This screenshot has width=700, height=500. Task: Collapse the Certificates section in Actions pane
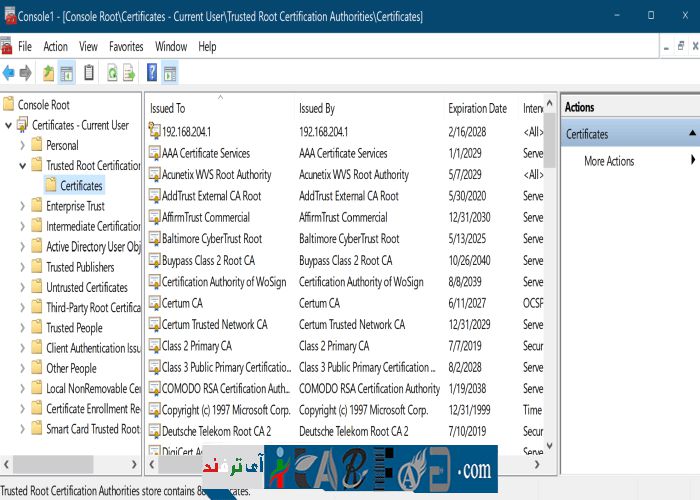[691, 133]
